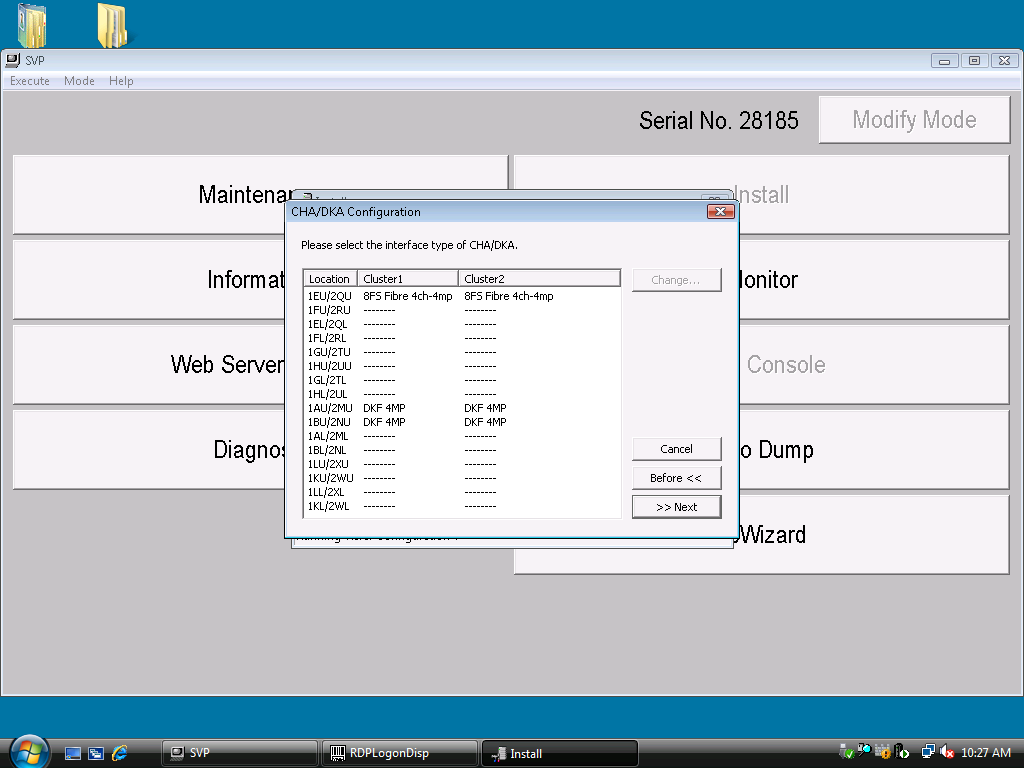Open the user profile folder on desktop

33,25
